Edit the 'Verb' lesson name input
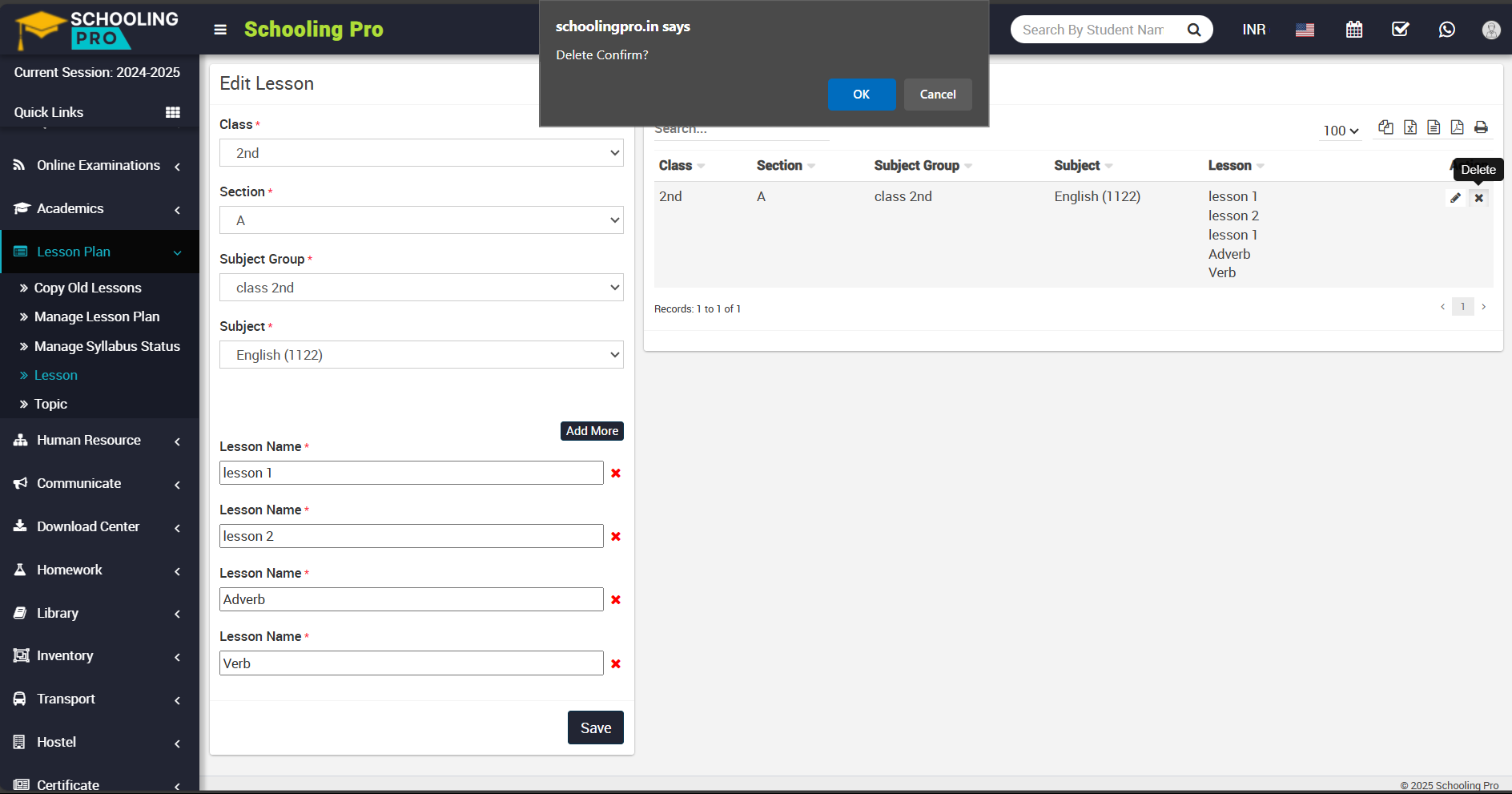The image size is (1512, 794). 412,663
